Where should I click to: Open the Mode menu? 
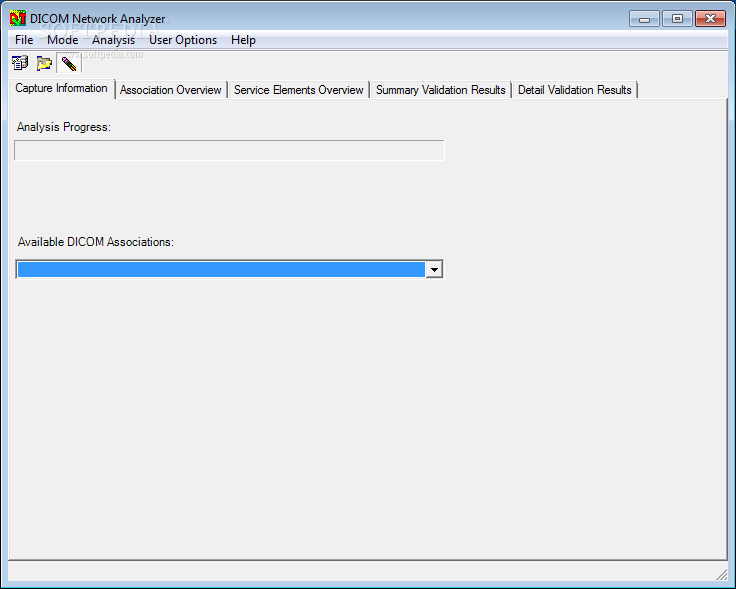(x=62, y=40)
